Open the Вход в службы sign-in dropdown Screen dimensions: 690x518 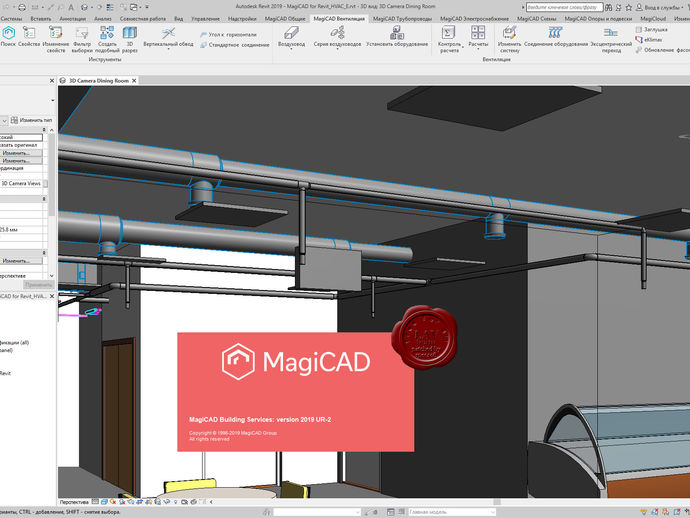click(663, 7)
